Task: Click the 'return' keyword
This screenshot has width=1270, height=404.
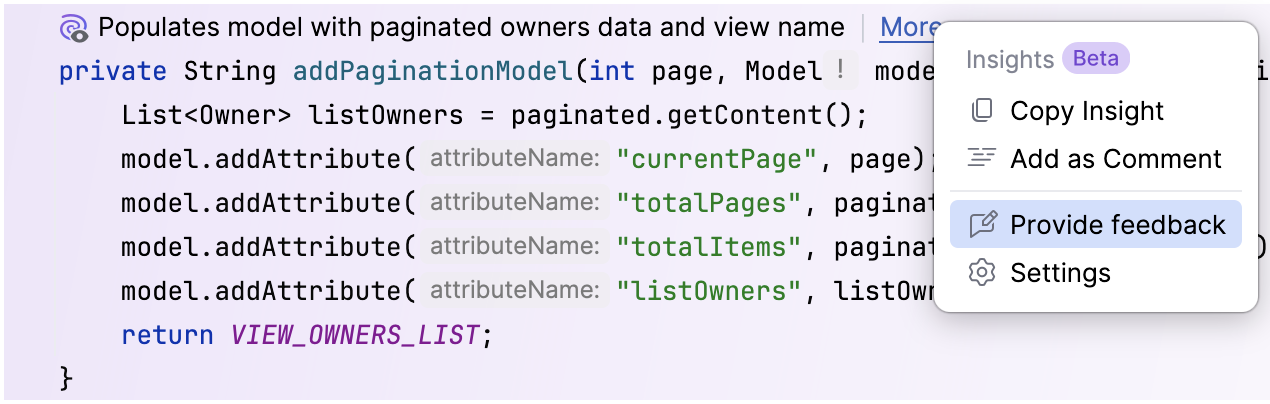Action: coord(167,334)
